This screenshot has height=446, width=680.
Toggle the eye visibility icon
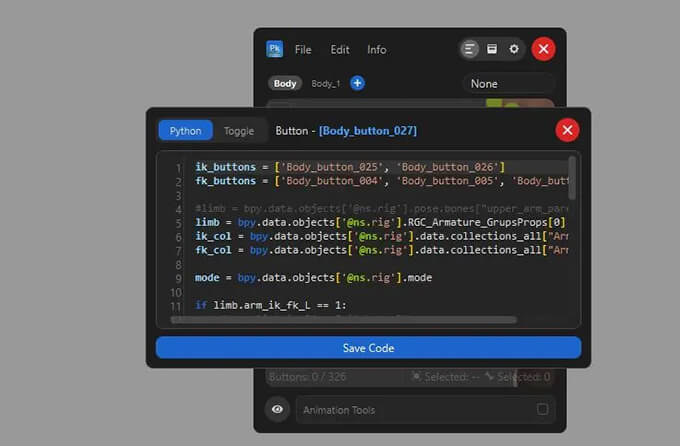point(278,409)
